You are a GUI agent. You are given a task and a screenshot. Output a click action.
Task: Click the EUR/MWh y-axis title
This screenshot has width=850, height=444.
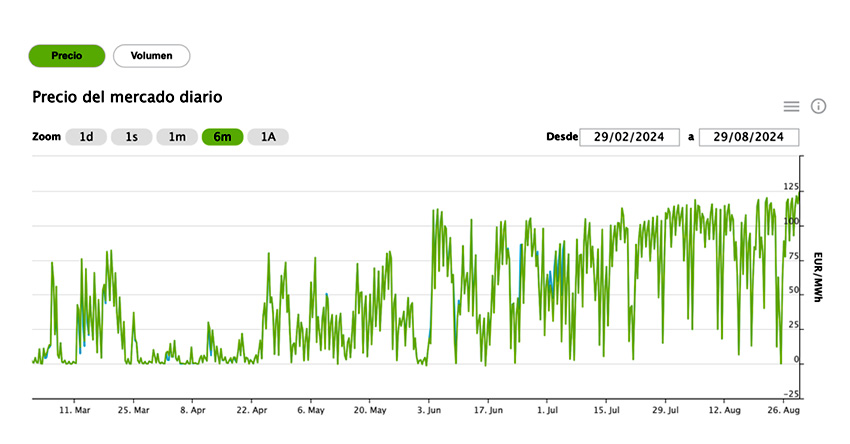tap(818, 277)
